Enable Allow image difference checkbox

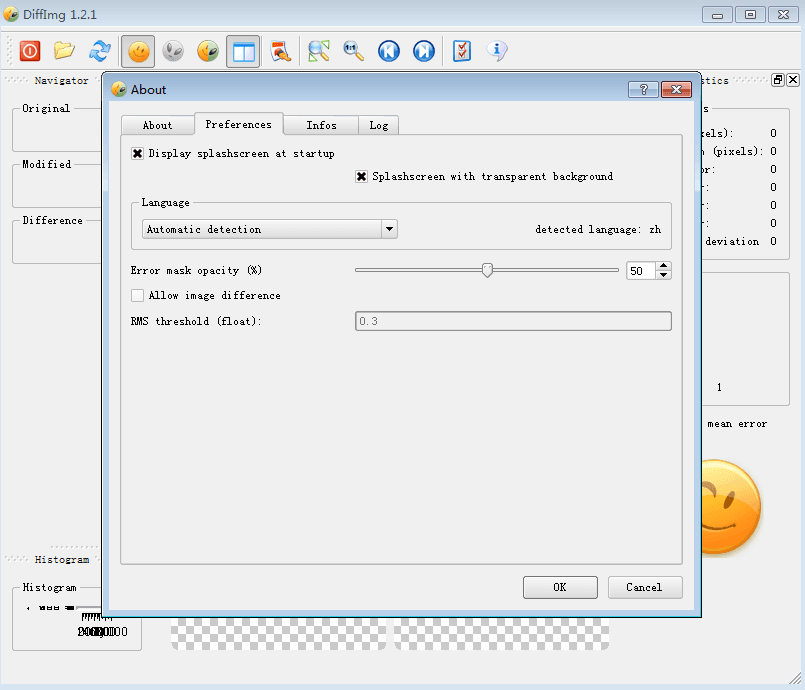click(138, 296)
